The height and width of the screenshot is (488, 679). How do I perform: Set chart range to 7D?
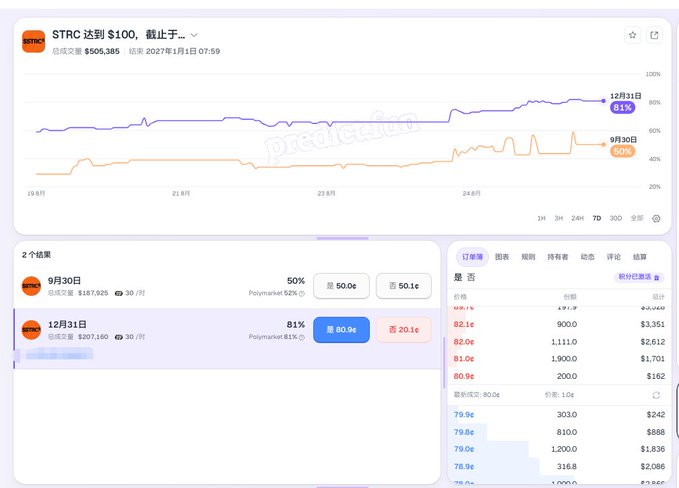pyautogui.click(x=597, y=218)
